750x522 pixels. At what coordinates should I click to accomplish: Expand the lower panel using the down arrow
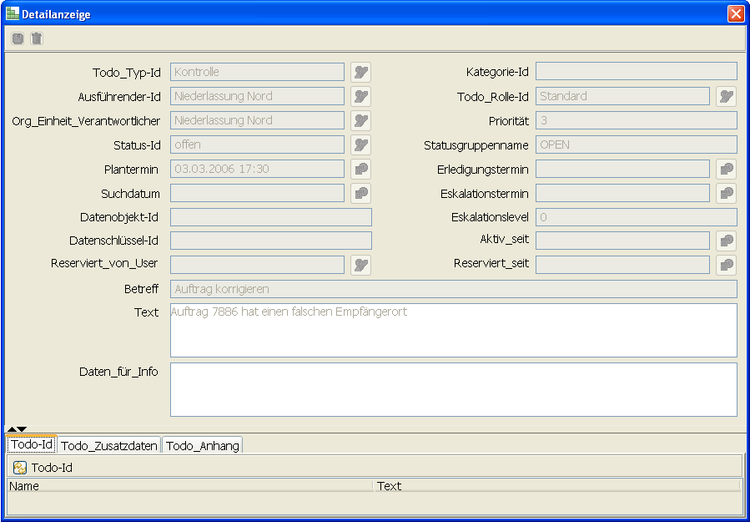(22, 429)
